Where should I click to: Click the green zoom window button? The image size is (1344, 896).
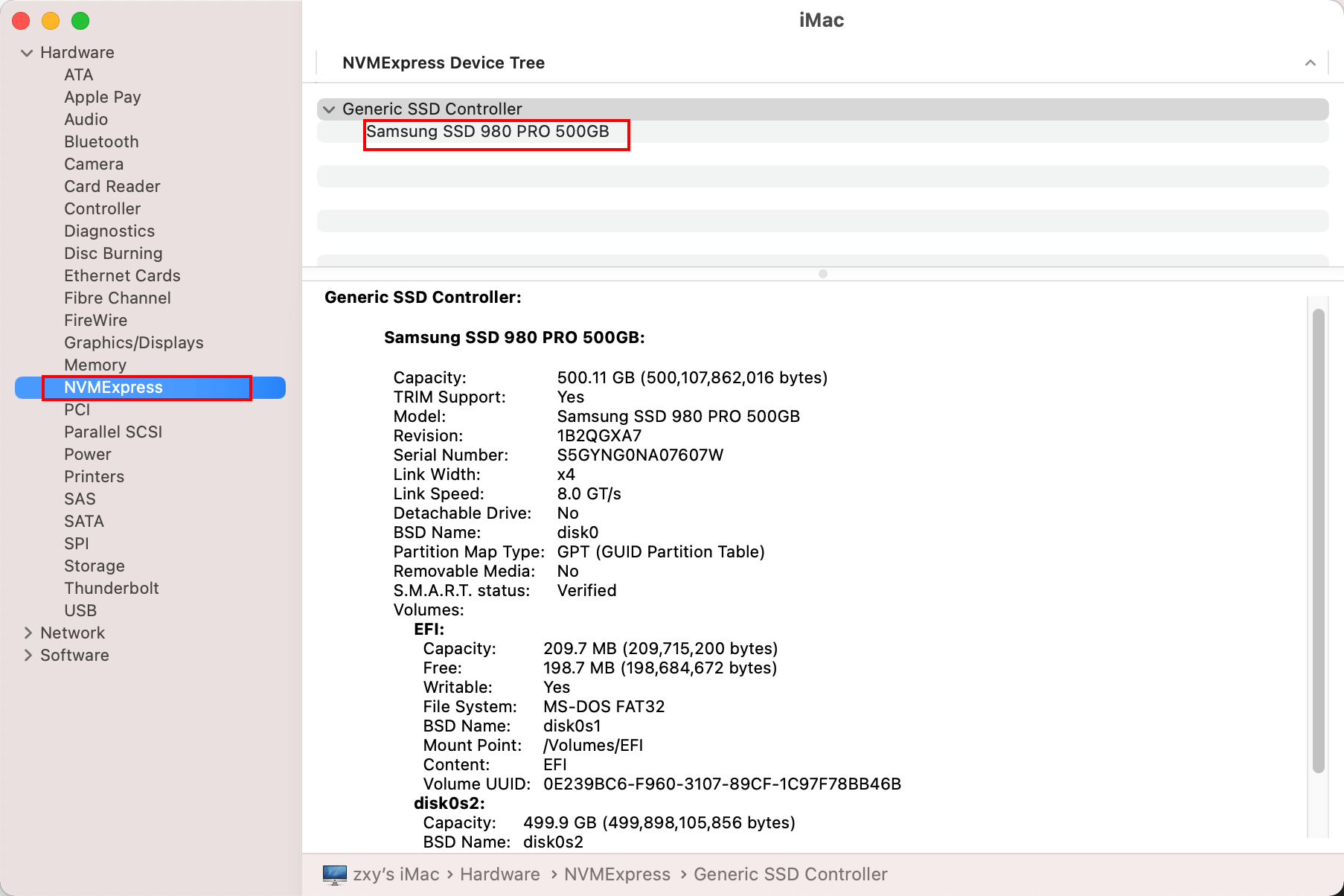point(80,21)
